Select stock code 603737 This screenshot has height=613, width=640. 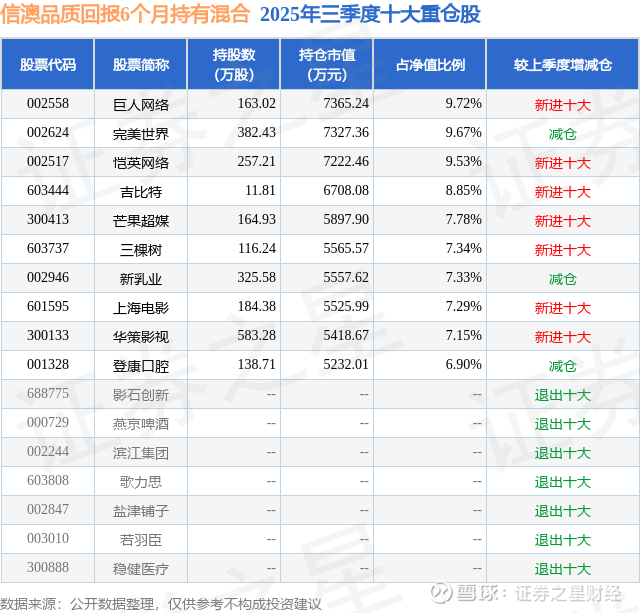[x=48, y=248]
